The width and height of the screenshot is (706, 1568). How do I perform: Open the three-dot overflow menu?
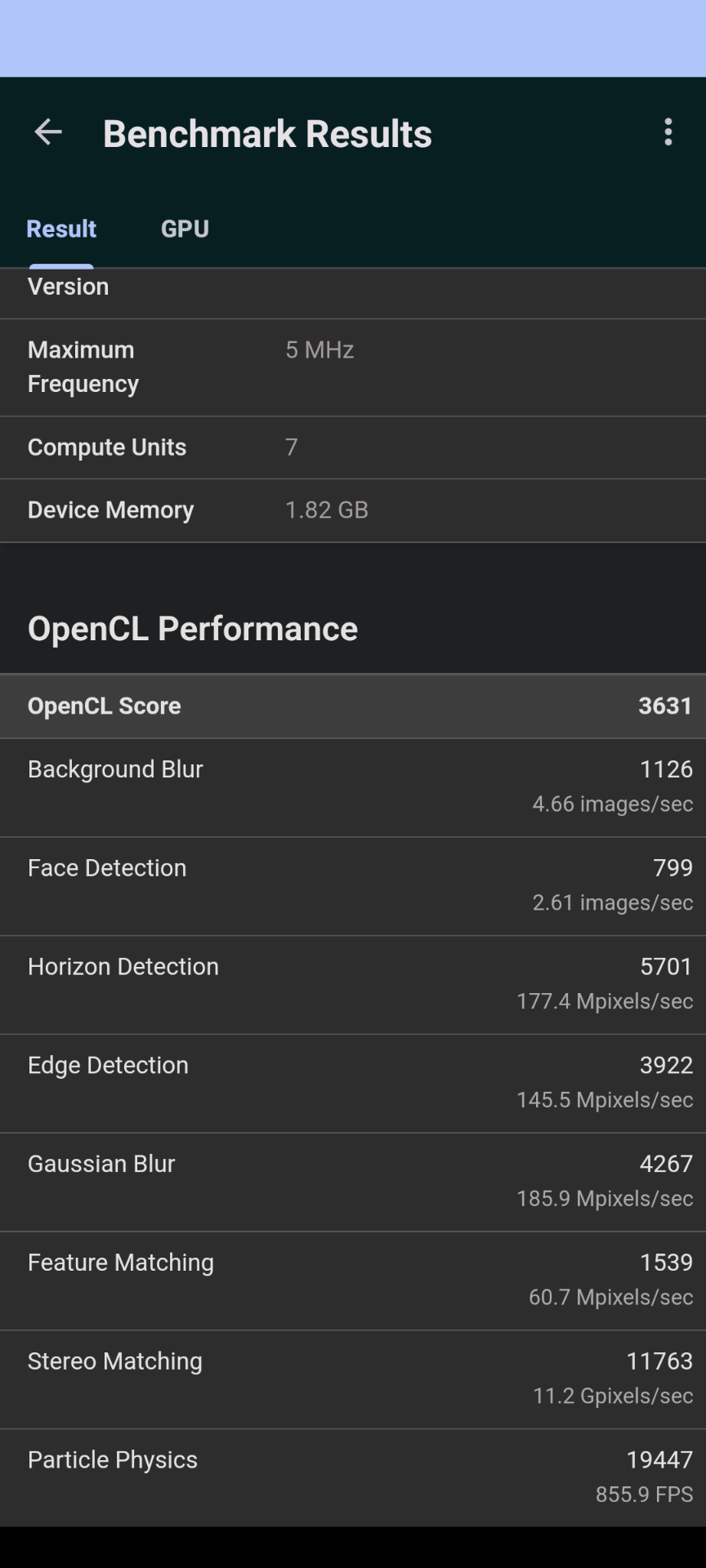pyautogui.click(x=668, y=132)
